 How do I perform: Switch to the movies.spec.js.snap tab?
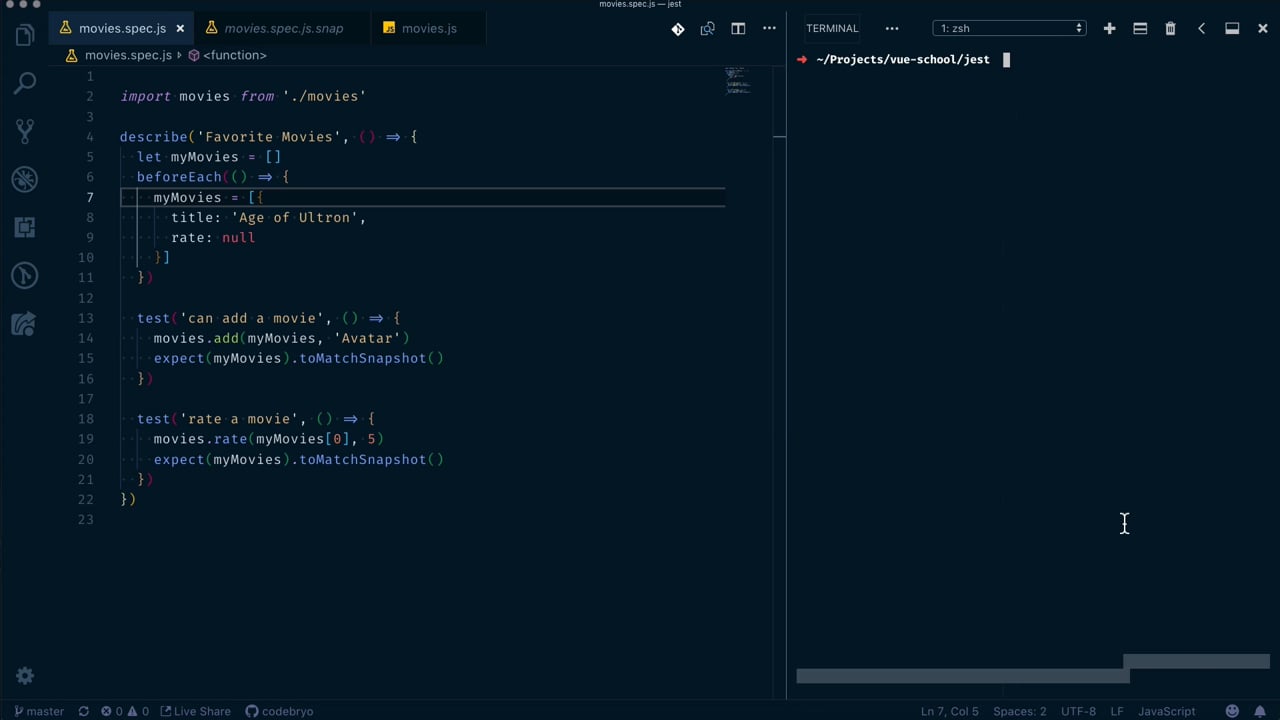pyautogui.click(x=283, y=29)
